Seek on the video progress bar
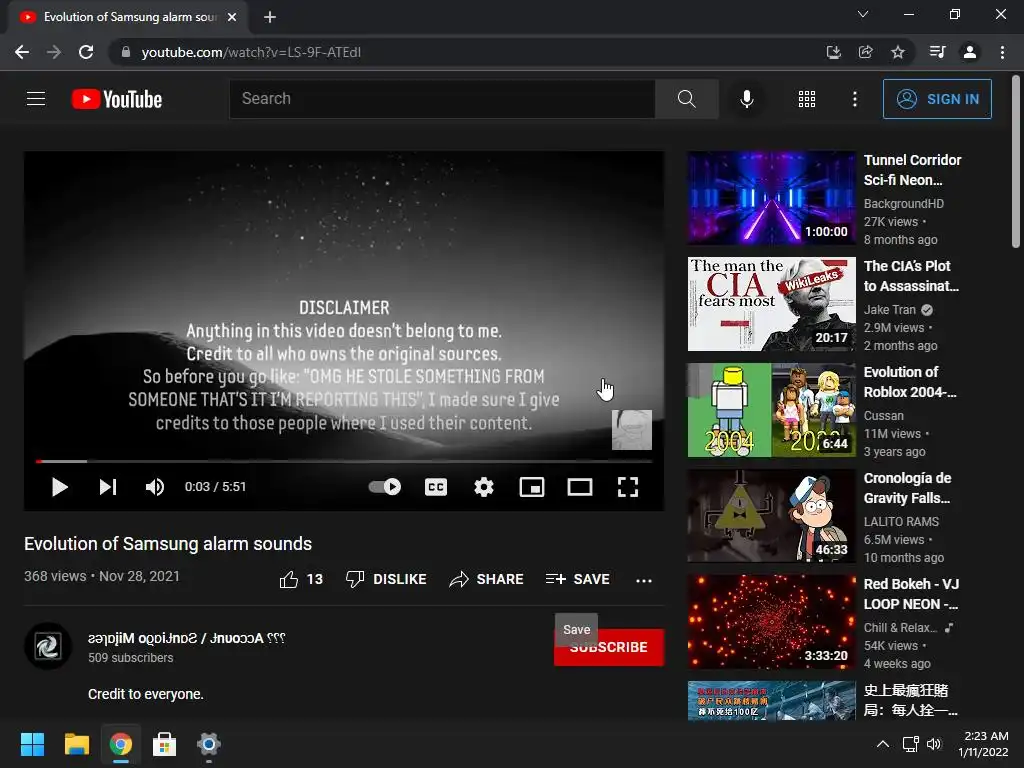Image resolution: width=1024 pixels, height=768 pixels. 344,461
